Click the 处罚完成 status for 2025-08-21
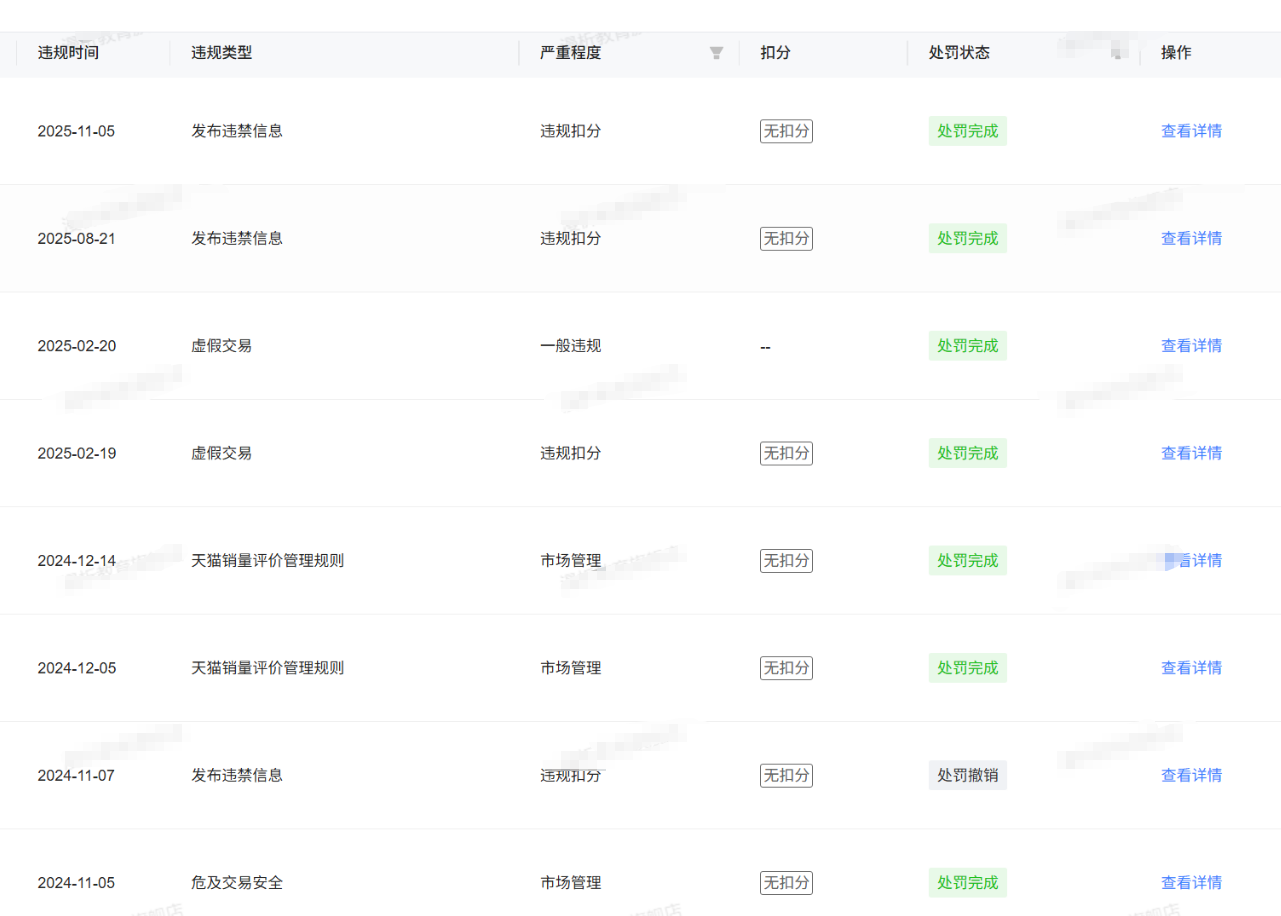This screenshot has width=1281, height=916. (x=968, y=238)
